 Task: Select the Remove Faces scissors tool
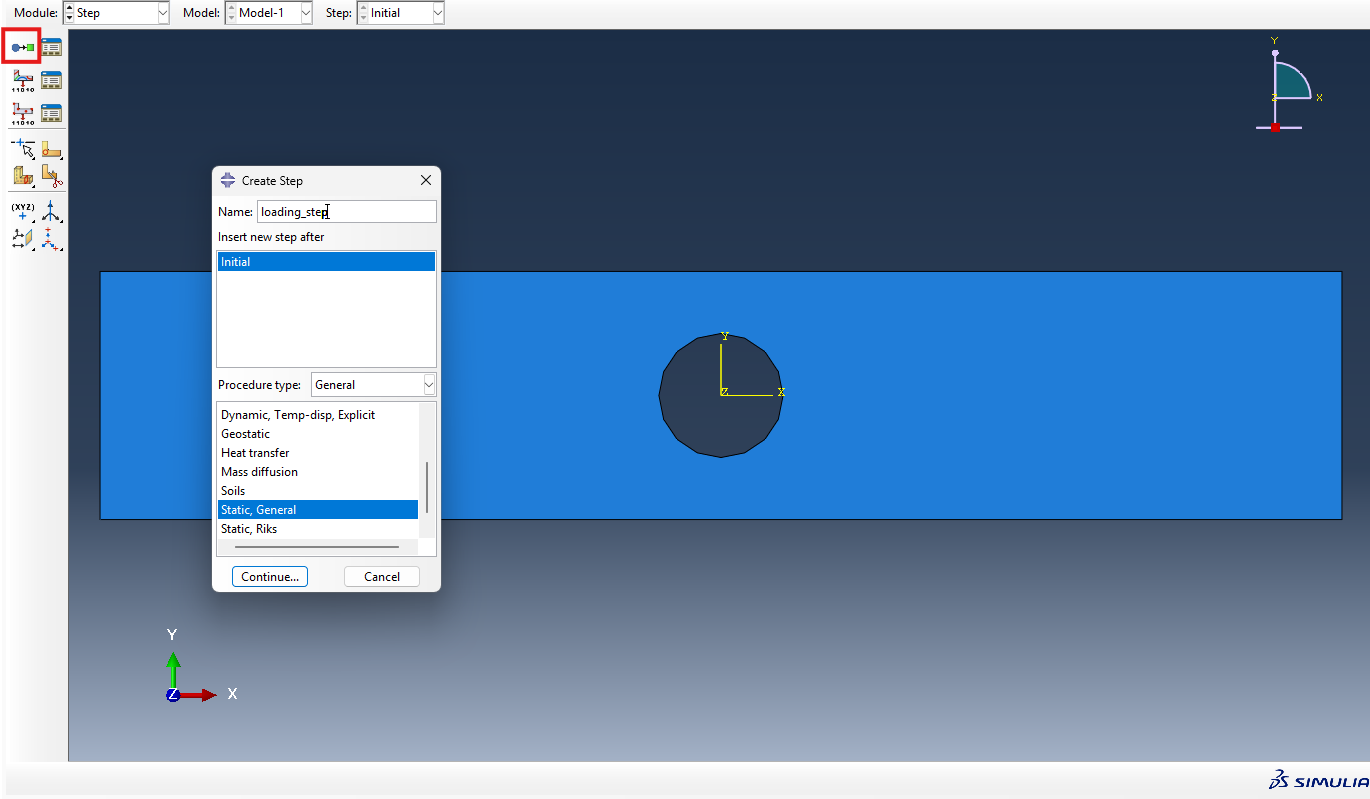point(52,176)
